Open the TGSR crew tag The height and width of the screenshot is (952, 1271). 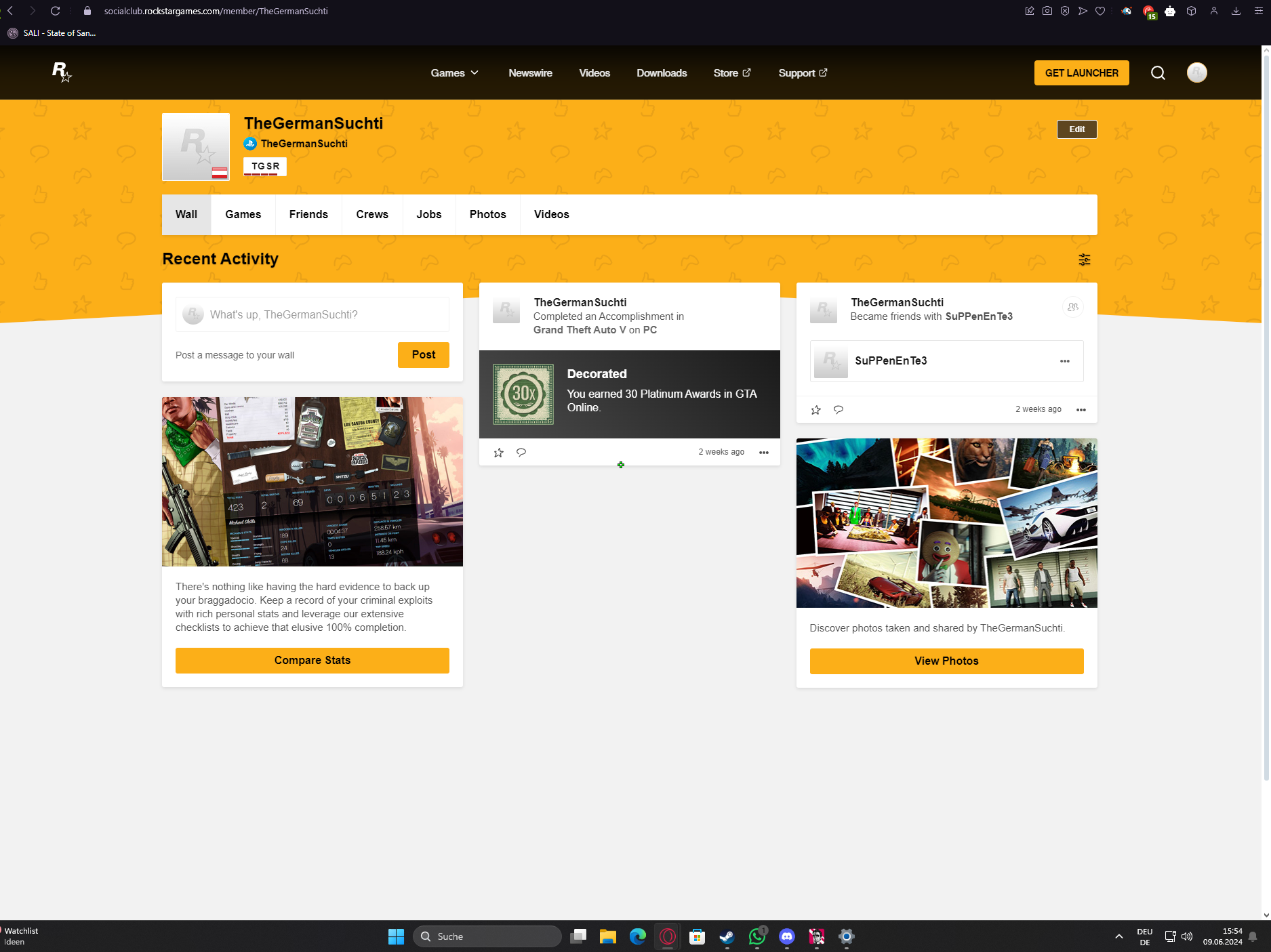coord(265,166)
